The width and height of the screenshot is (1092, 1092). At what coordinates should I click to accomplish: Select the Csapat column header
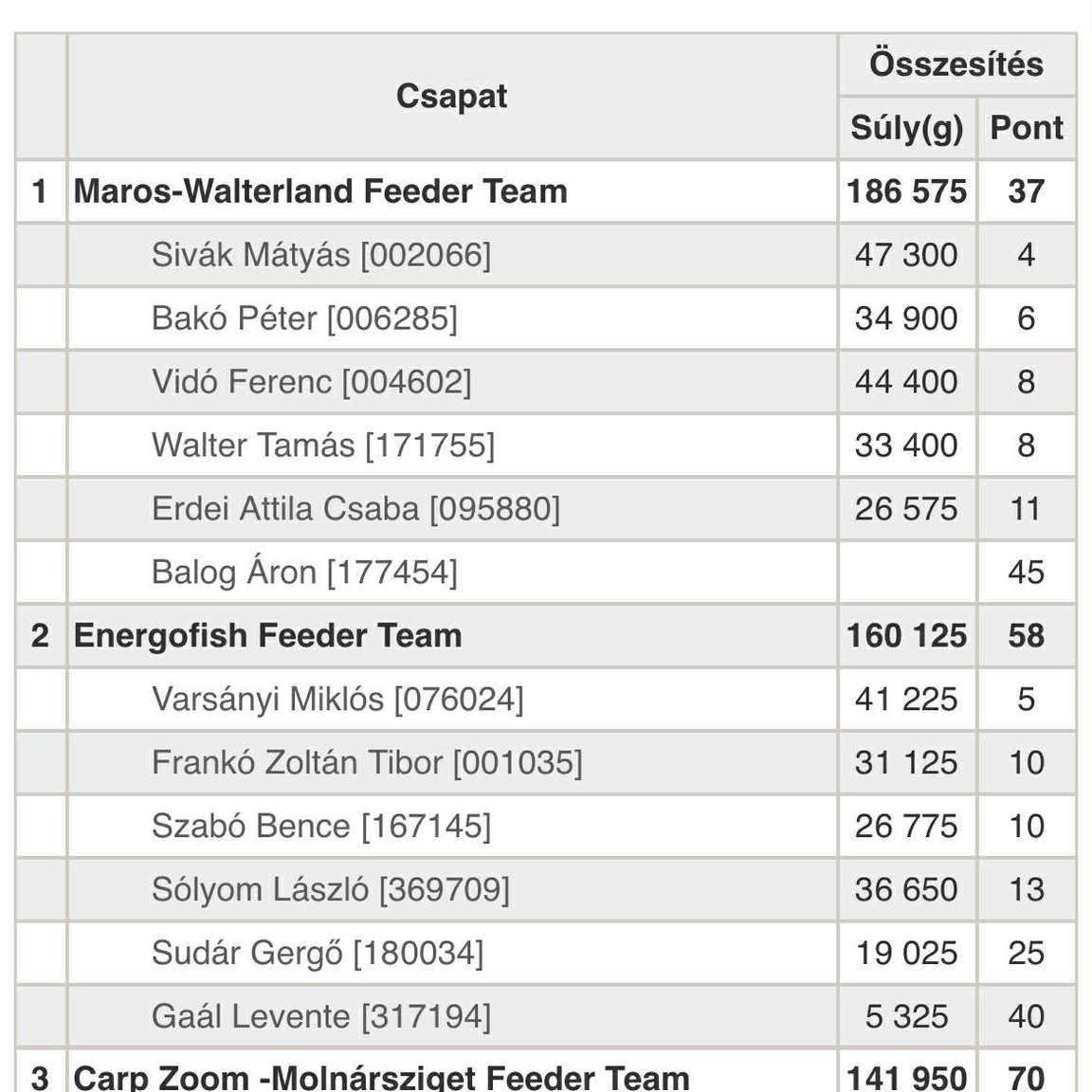click(451, 96)
